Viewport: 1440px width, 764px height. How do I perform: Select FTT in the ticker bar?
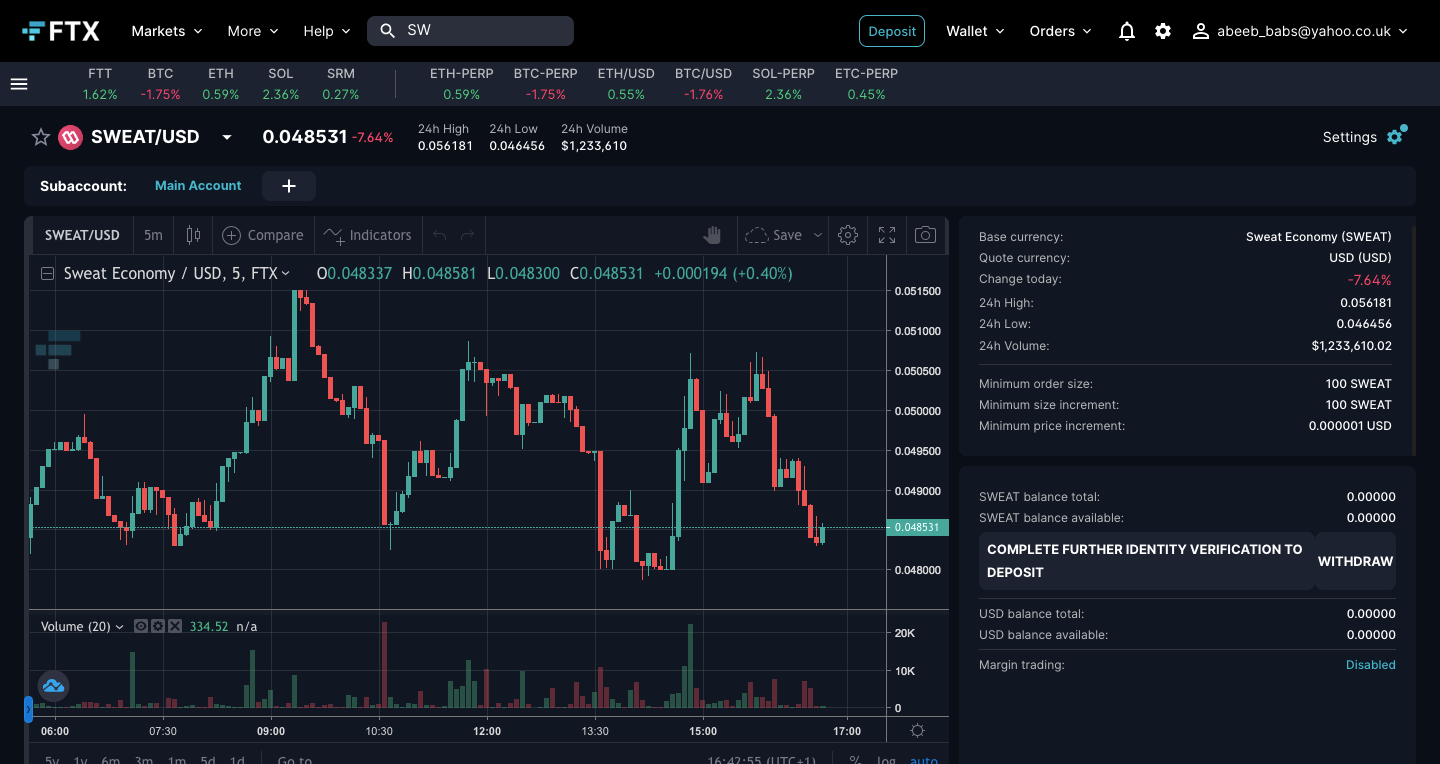point(100,84)
